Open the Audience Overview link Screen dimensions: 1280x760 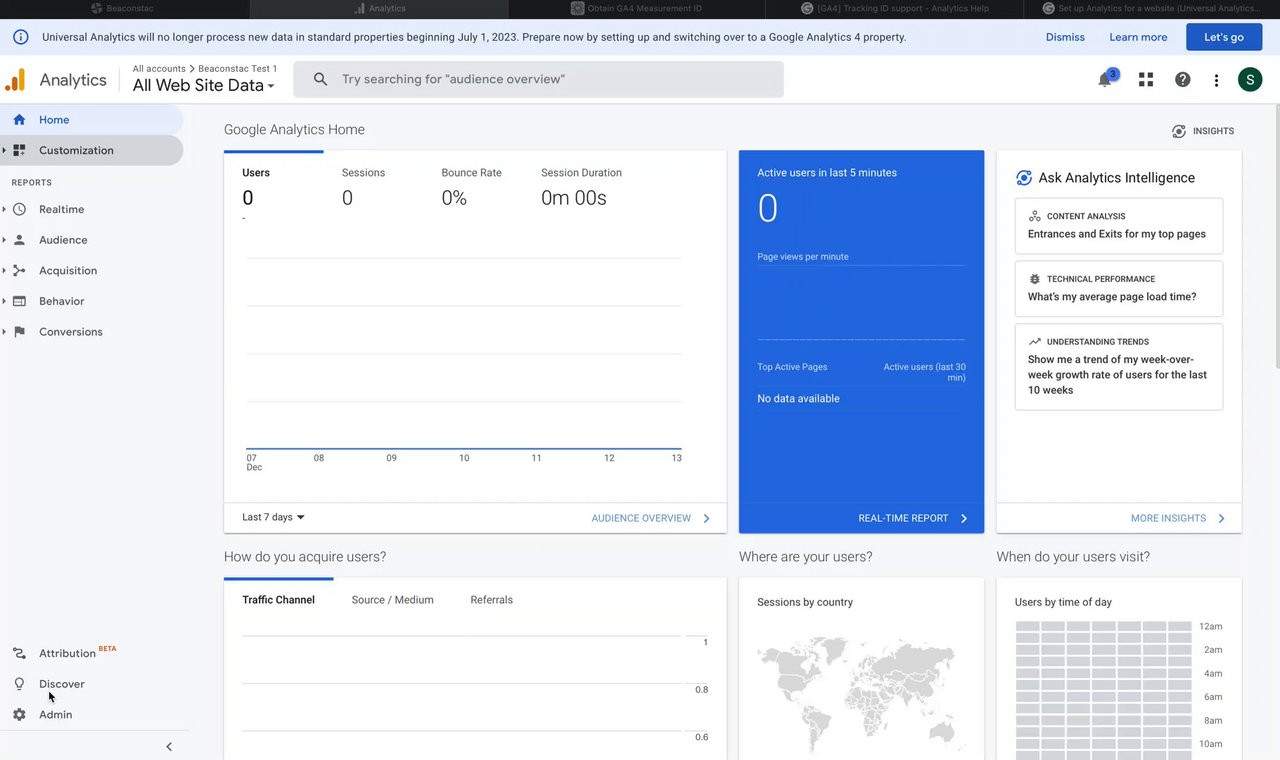[651, 518]
